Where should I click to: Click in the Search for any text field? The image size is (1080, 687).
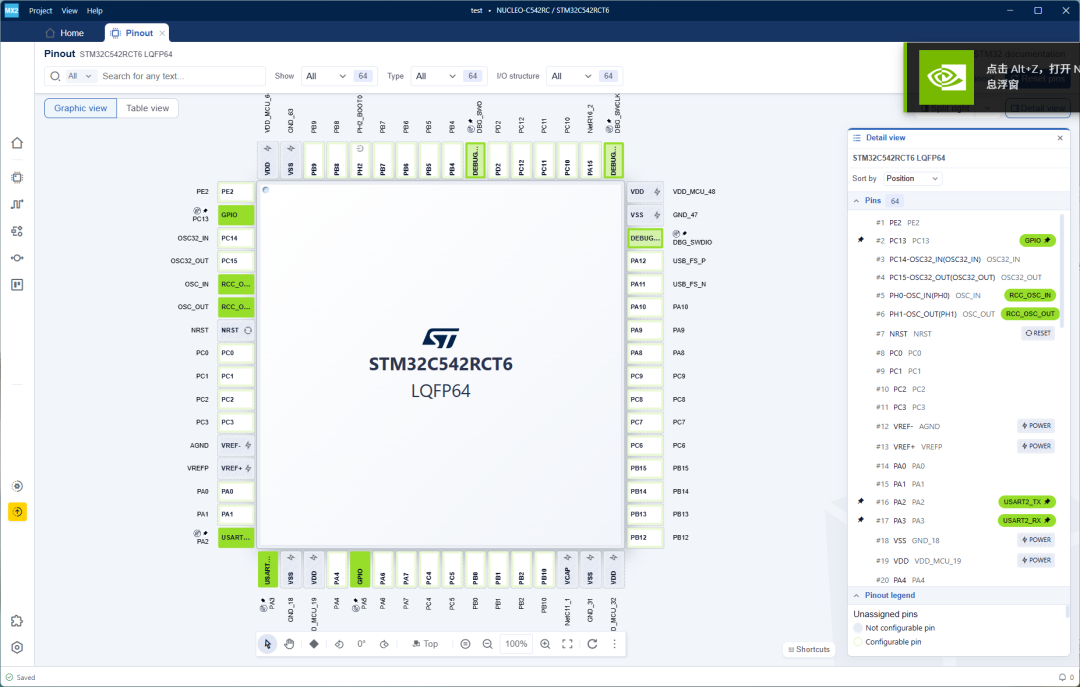pos(180,76)
